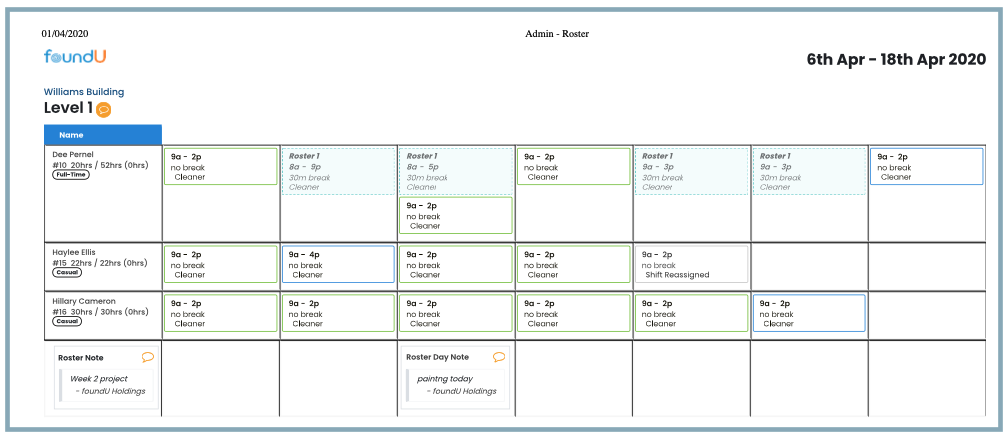Select Dee Pernel's blue-outlined 9a - 2p shift
1007x441 pixels.
tap(926, 166)
